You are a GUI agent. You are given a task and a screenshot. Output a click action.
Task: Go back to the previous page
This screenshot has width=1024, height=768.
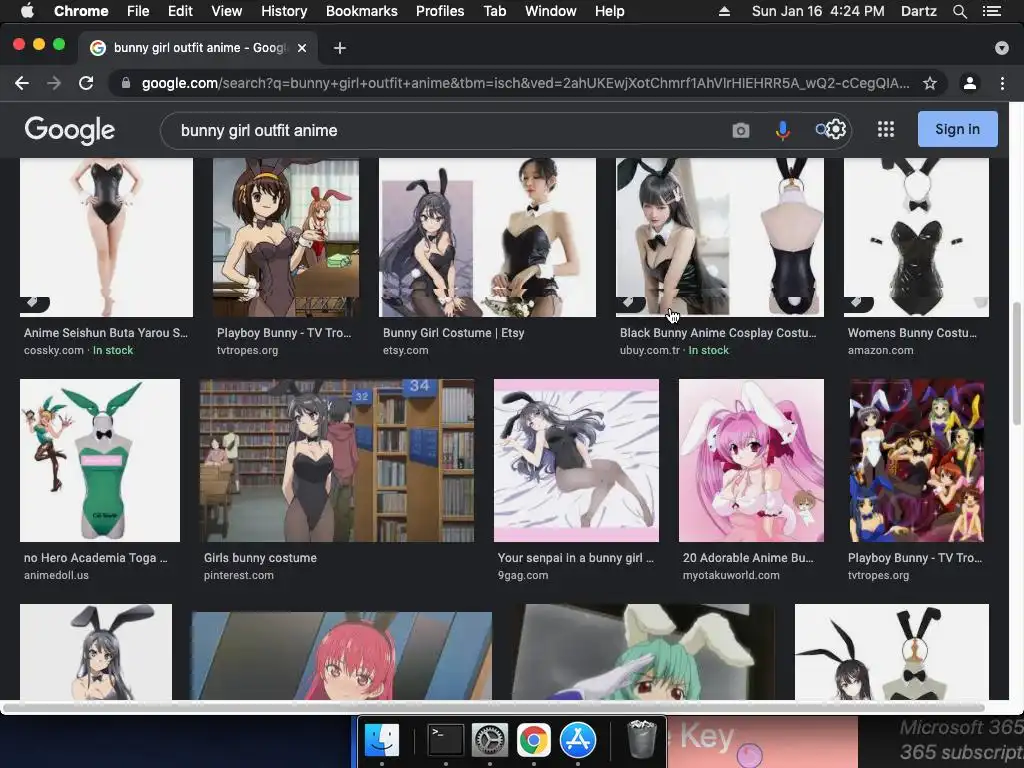point(22,83)
